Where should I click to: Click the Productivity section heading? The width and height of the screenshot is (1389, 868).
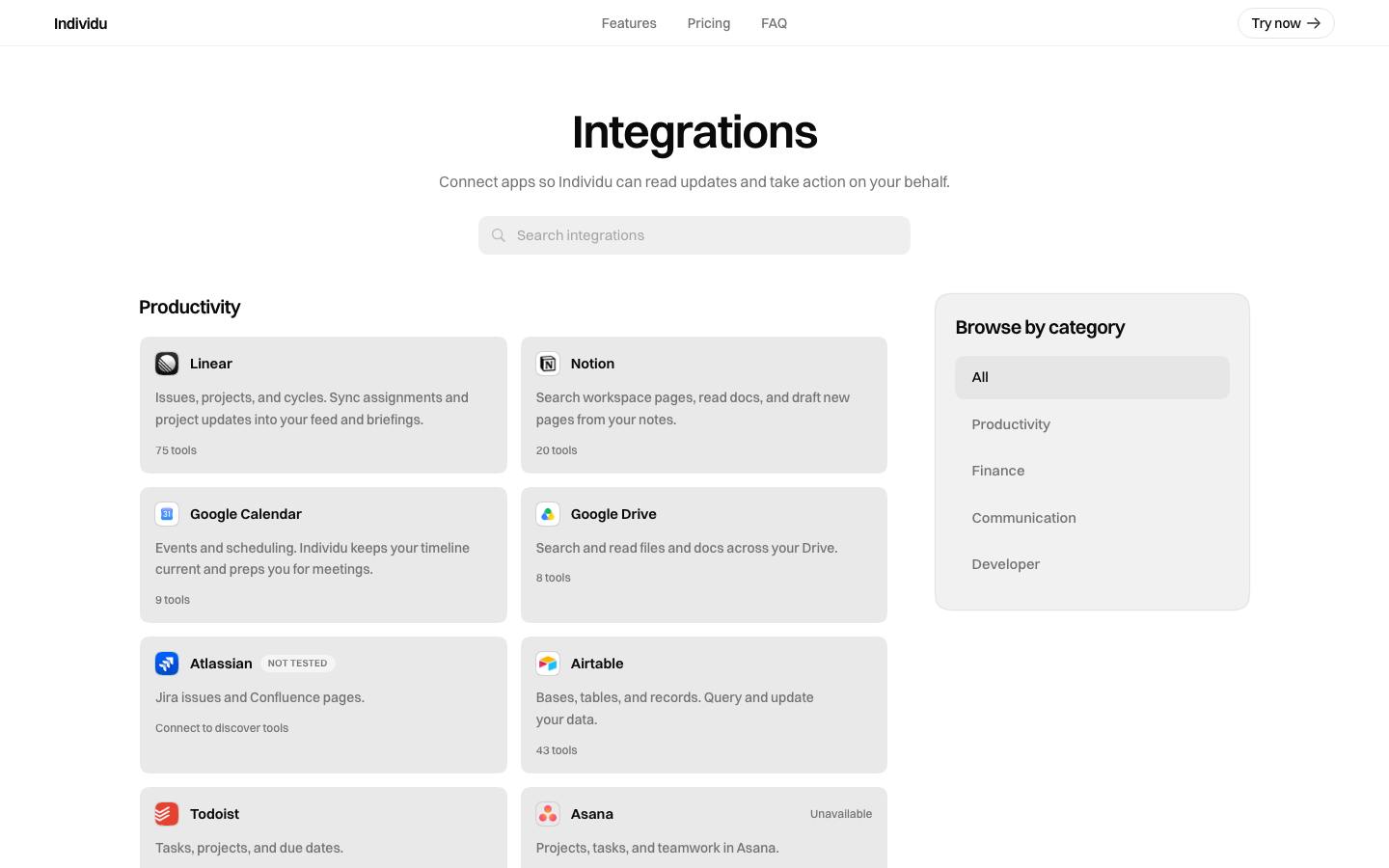tap(189, 307)
